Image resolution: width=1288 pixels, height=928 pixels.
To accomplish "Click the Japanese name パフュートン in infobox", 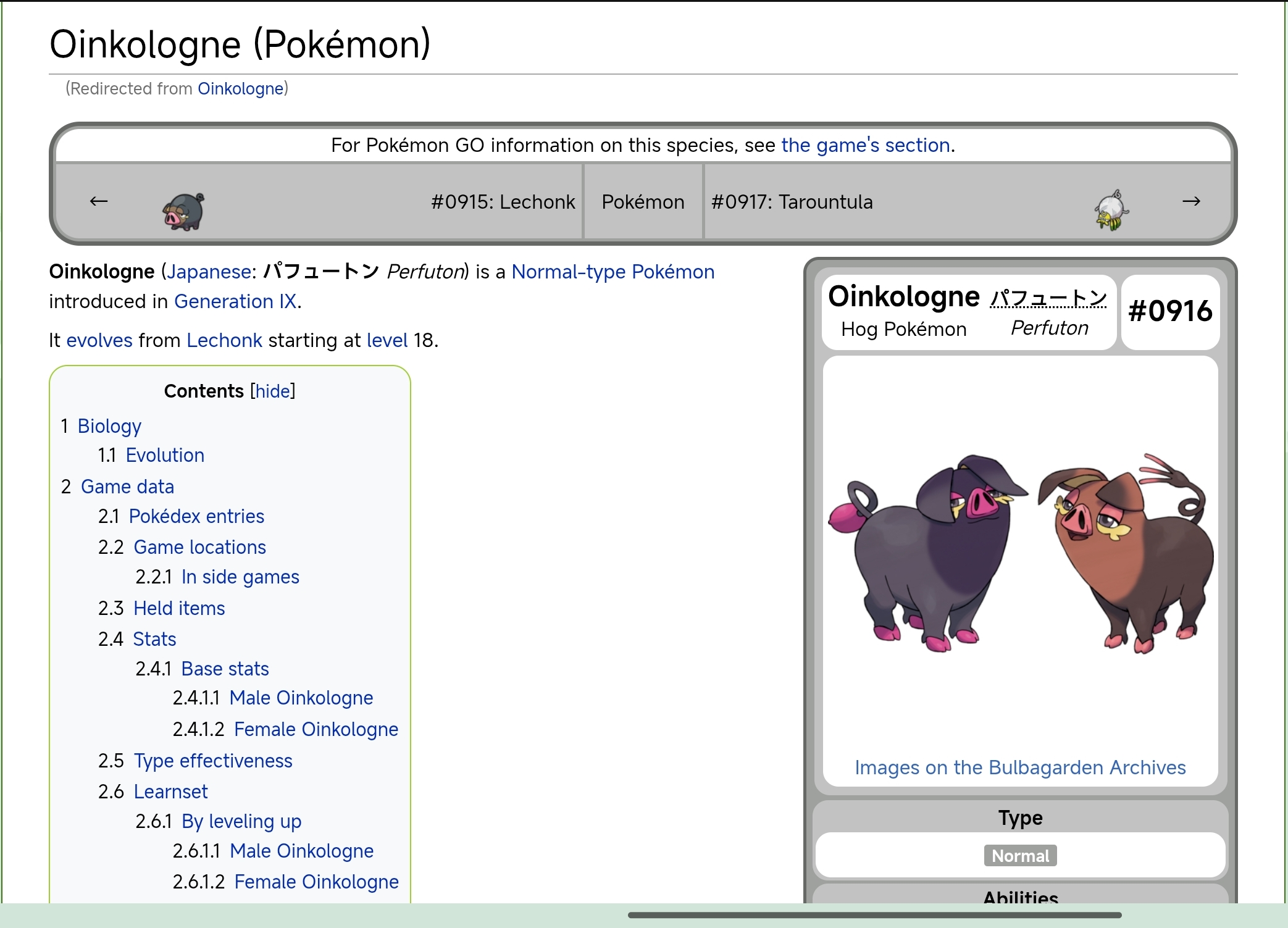I will (x=1048, y=298).
